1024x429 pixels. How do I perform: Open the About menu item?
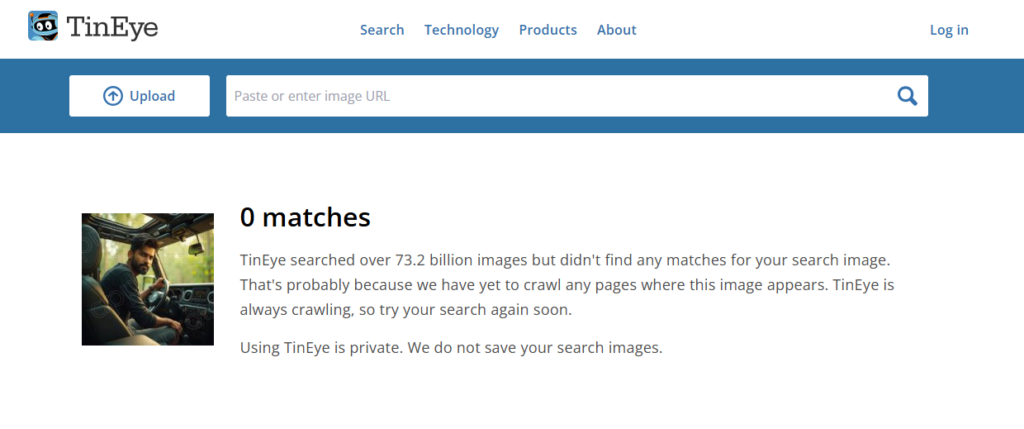(616, 30)
